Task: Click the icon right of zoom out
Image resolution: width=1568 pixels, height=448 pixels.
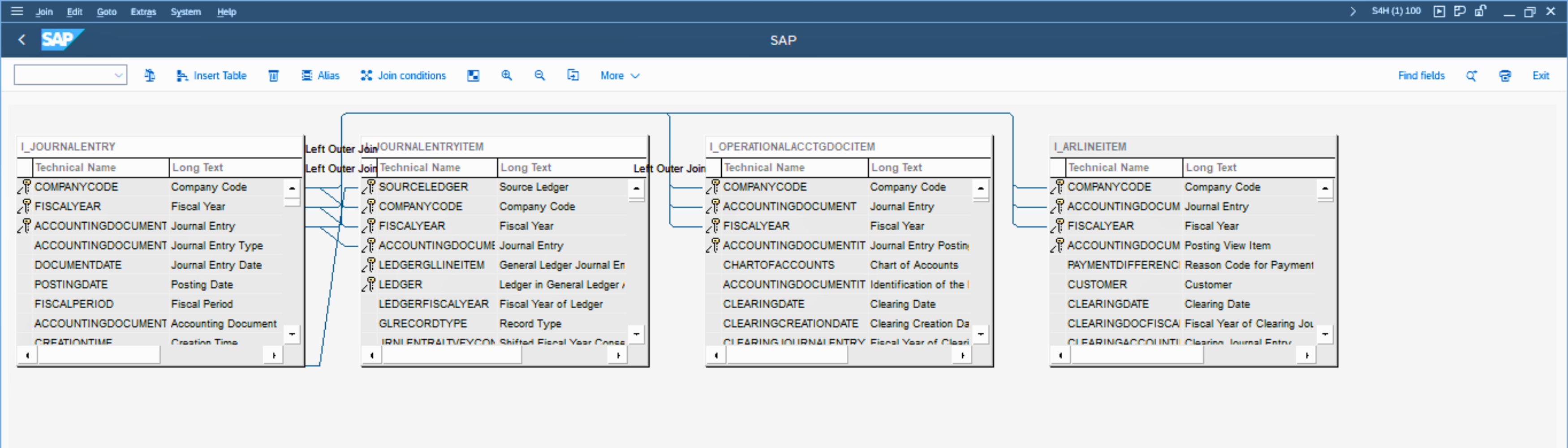Action: pyautogui.click(x=573, y=75)
